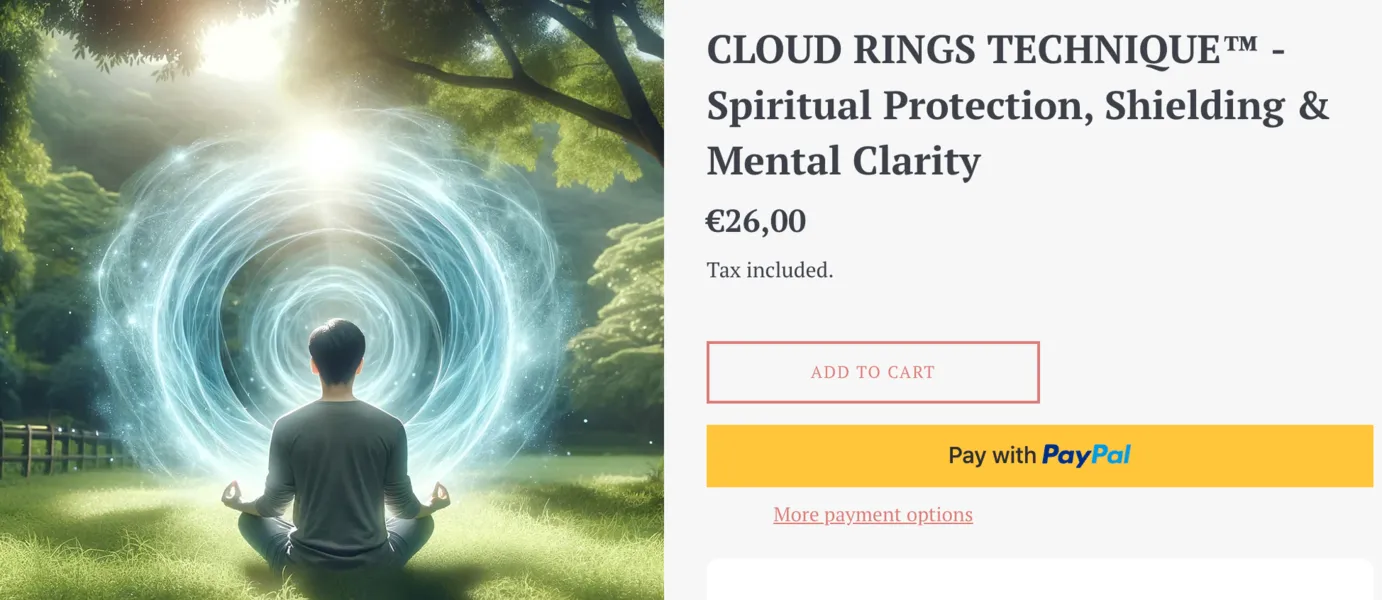Click the words Spiritual Protection in title
Image resolution: width=1382 pixels, height=600 pixels.
click(895, 106)
